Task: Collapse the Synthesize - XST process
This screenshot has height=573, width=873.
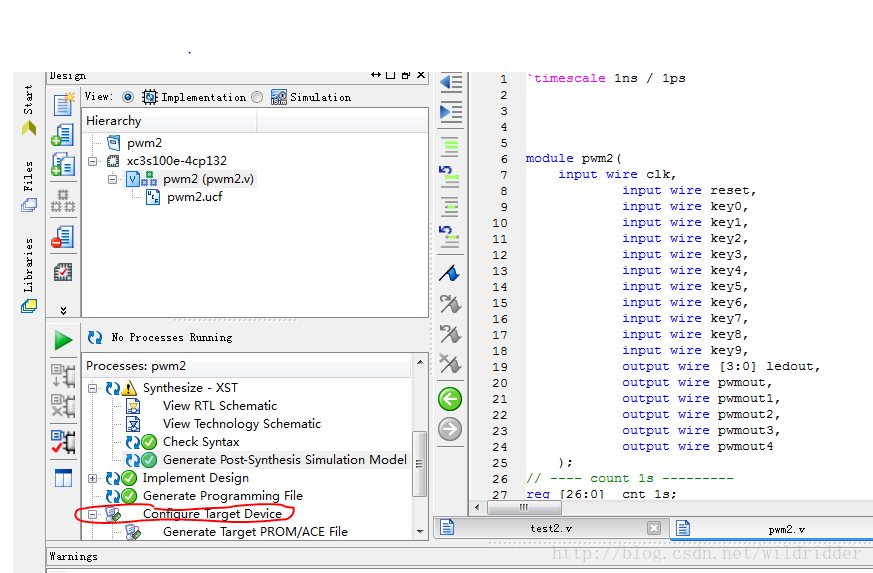Action: click(93, 388)
